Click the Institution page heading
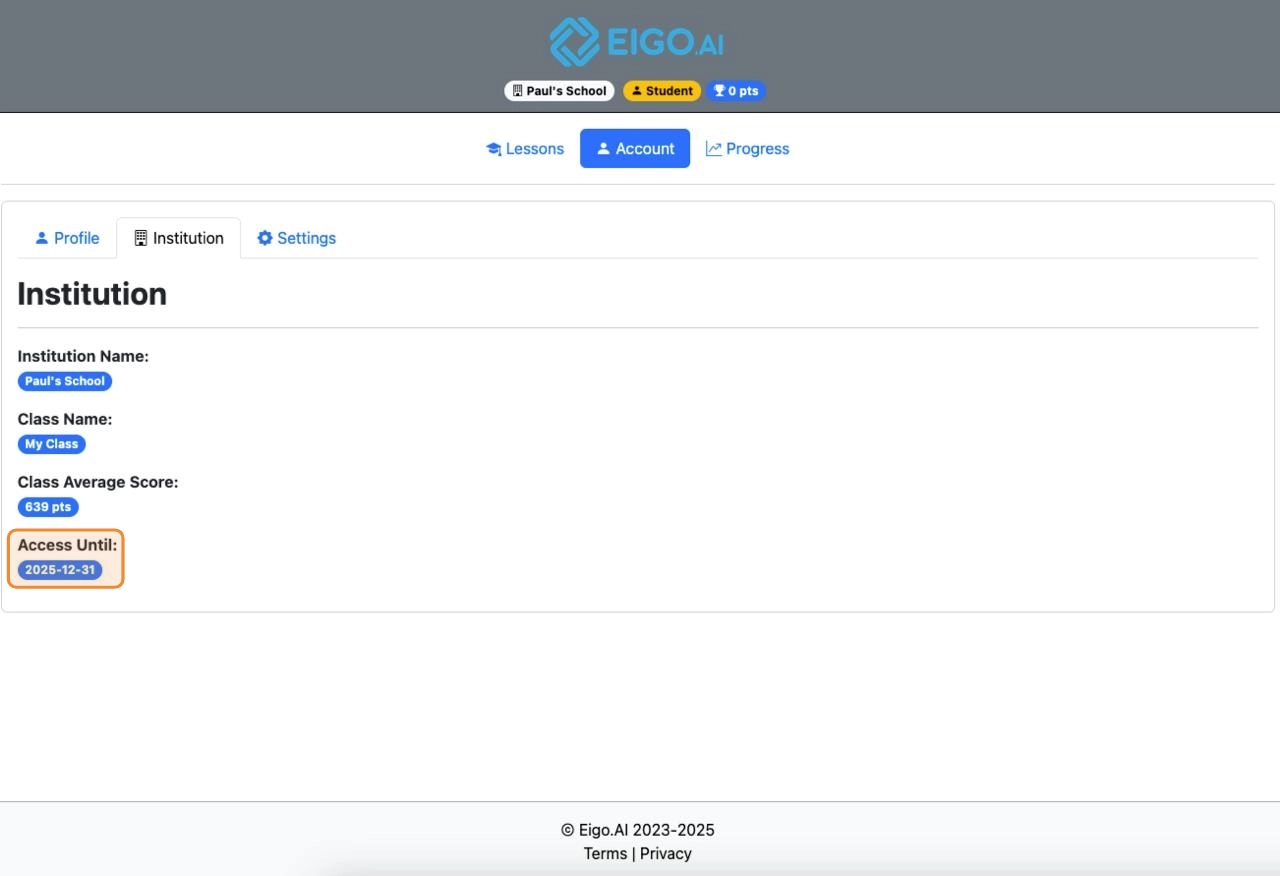 click(92, 294)
